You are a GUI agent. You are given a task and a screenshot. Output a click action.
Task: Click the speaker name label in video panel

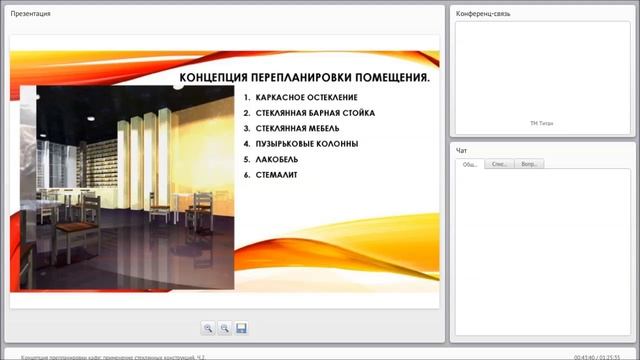click(x=542, y=123)
